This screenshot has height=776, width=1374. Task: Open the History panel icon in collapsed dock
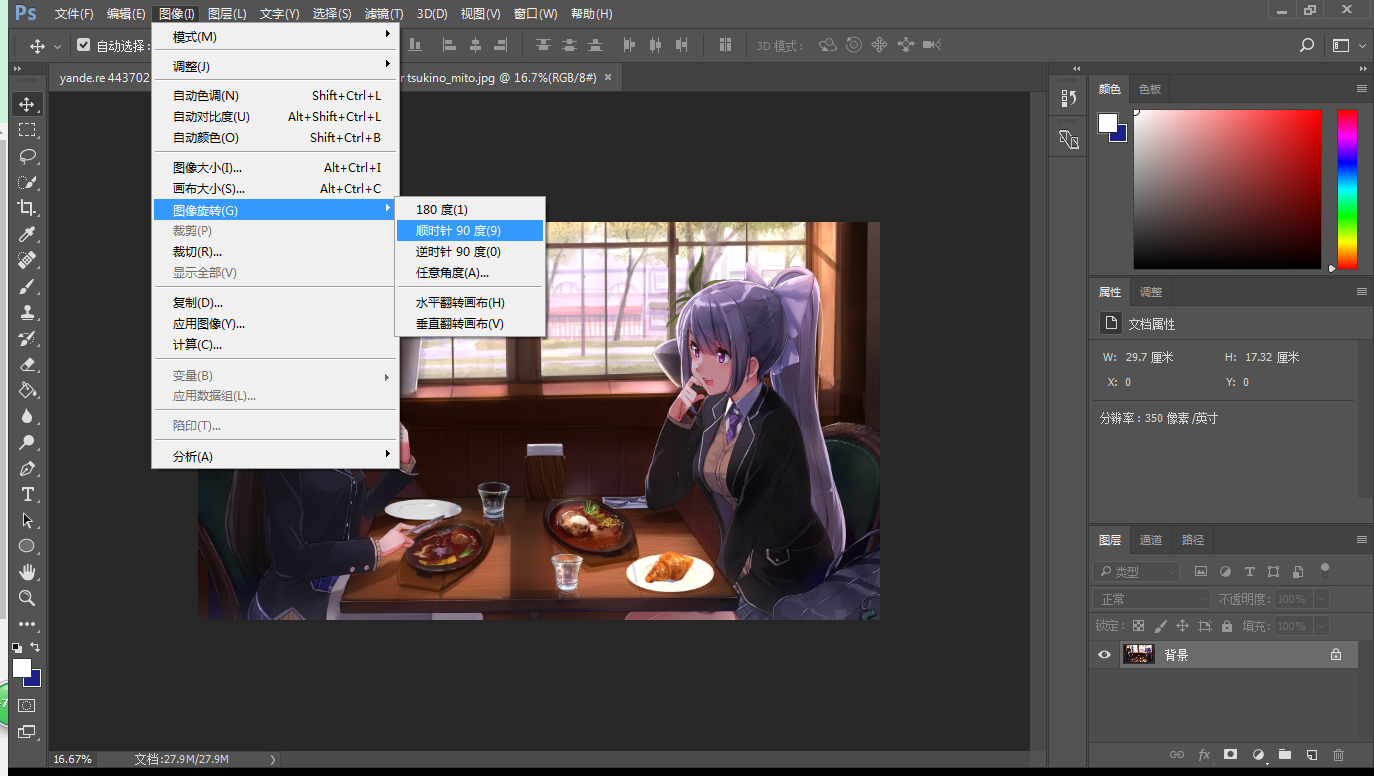pyautogui.click(x=1068, y=98)
